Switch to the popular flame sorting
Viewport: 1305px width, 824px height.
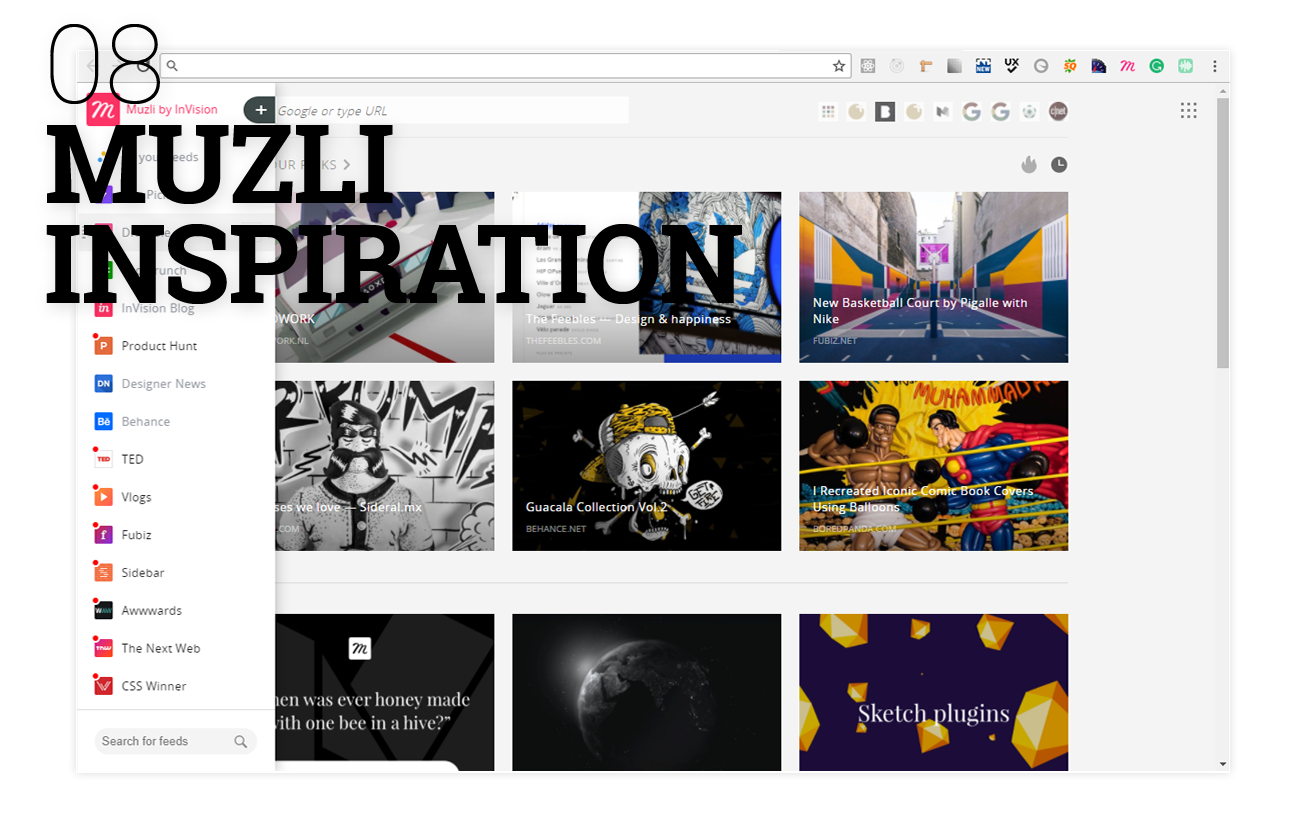tap(1029, 165)
